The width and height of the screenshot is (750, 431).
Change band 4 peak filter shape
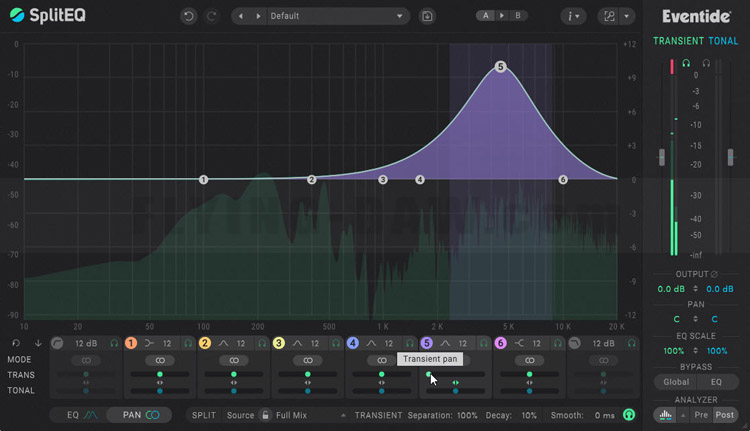[x=371, y=343]
